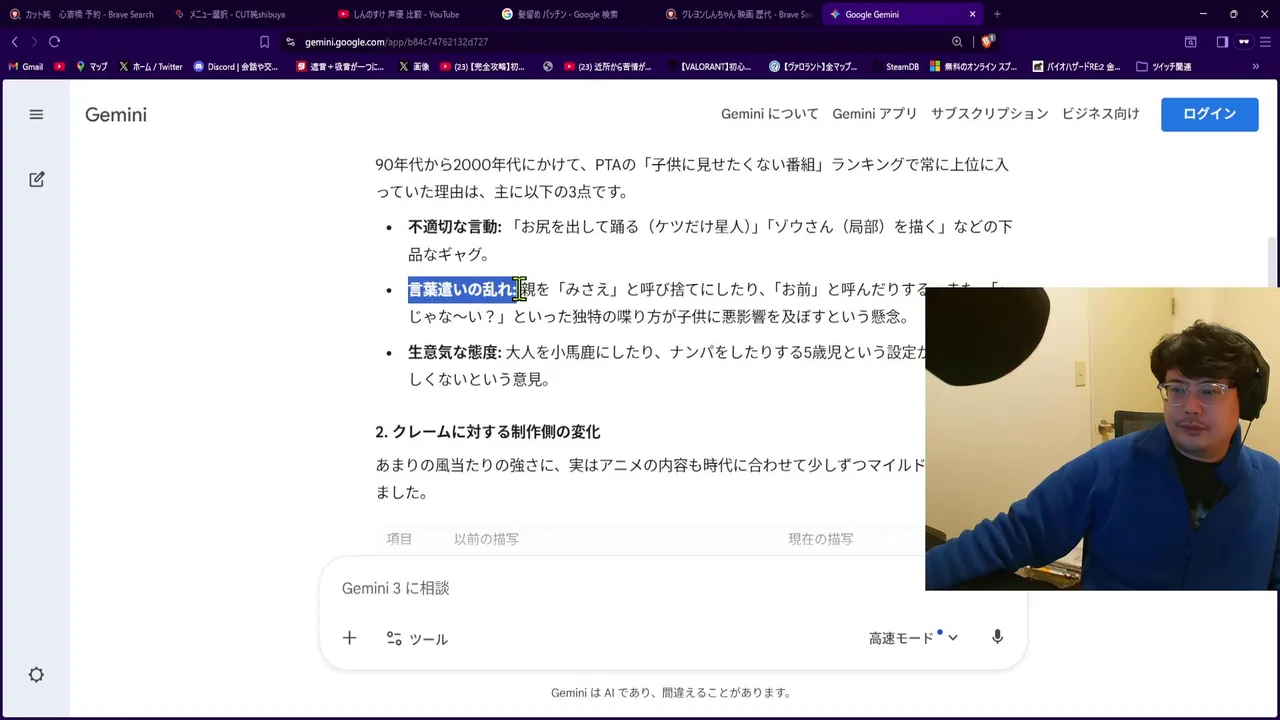
Task: Click highlighted text 言葉遣いの乱れ:
Action: pos(461,290)
